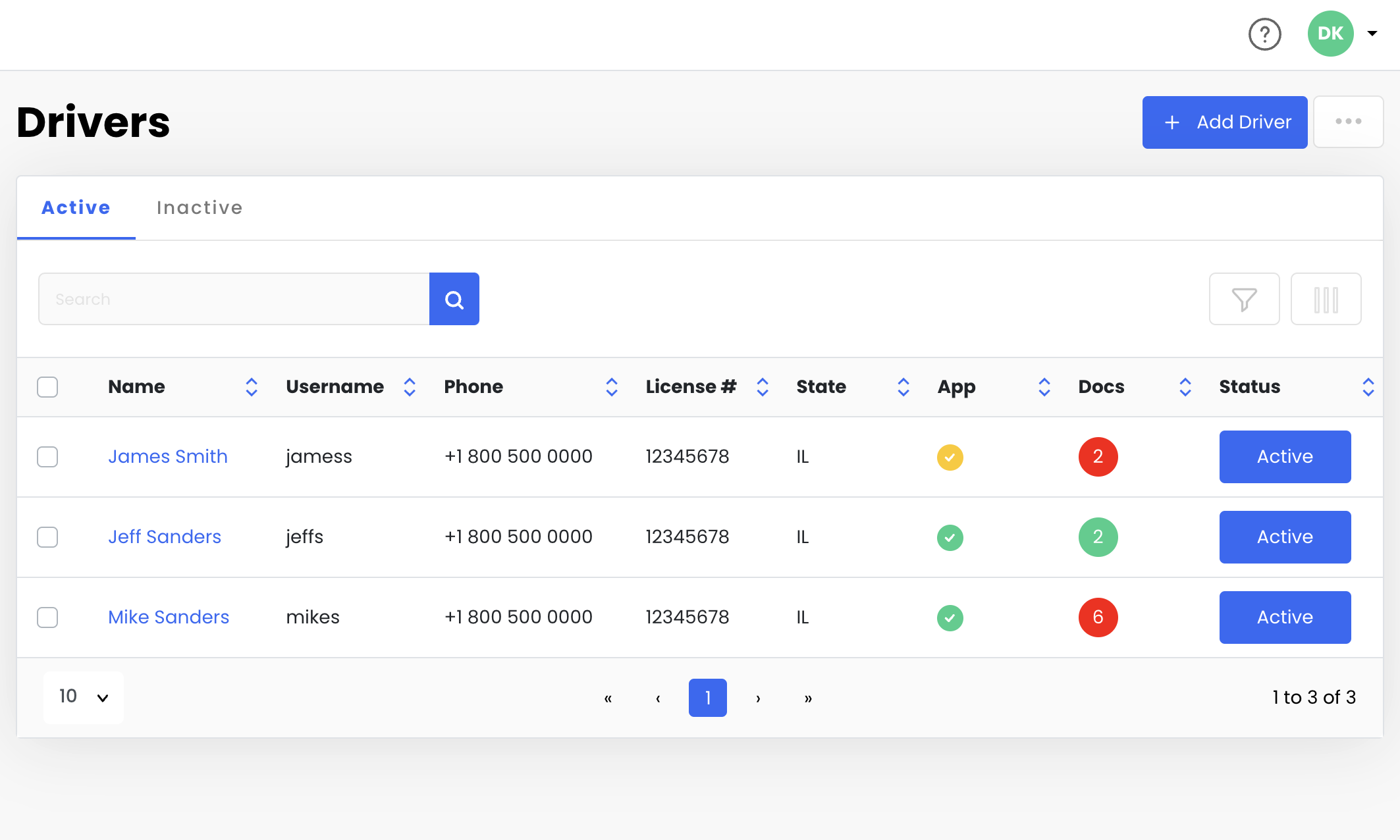Viewport: 1400px width, 840px height.
Task: Switch to the Inactive tab
Action: 200,208
